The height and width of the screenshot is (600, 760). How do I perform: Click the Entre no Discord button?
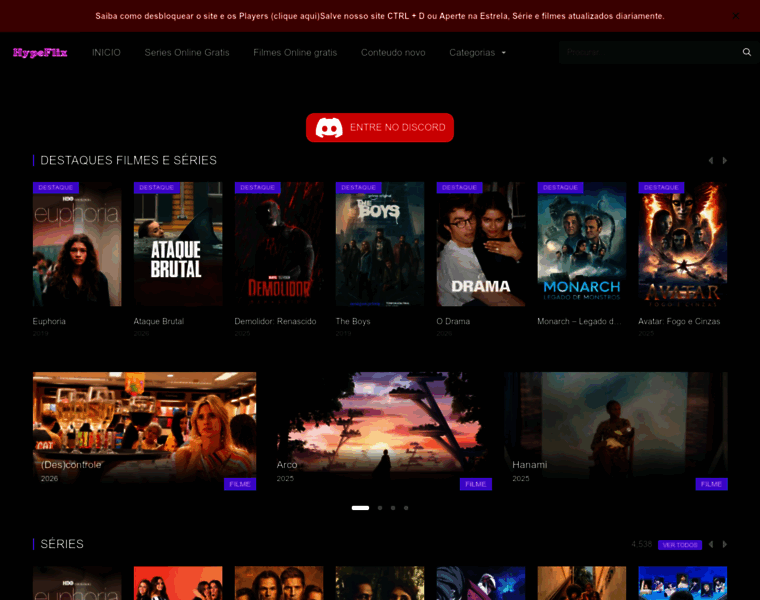click(x=380, y=127)
